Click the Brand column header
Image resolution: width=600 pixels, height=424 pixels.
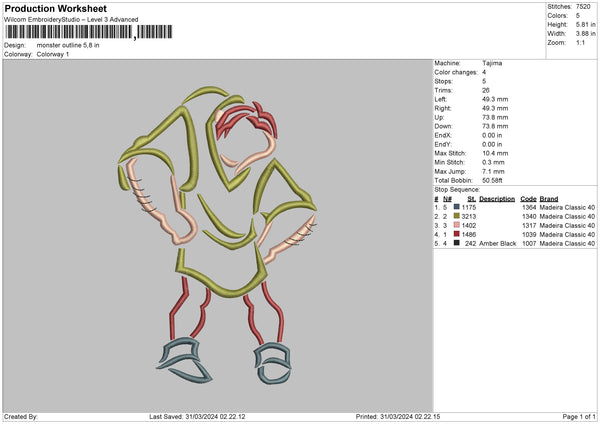click(x=551, y=198)
